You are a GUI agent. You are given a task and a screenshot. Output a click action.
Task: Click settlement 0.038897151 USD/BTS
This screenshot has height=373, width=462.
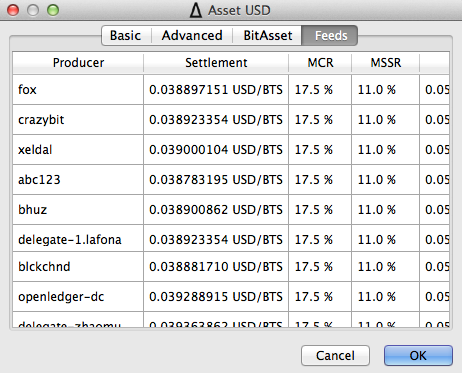(x=216, y=90)
